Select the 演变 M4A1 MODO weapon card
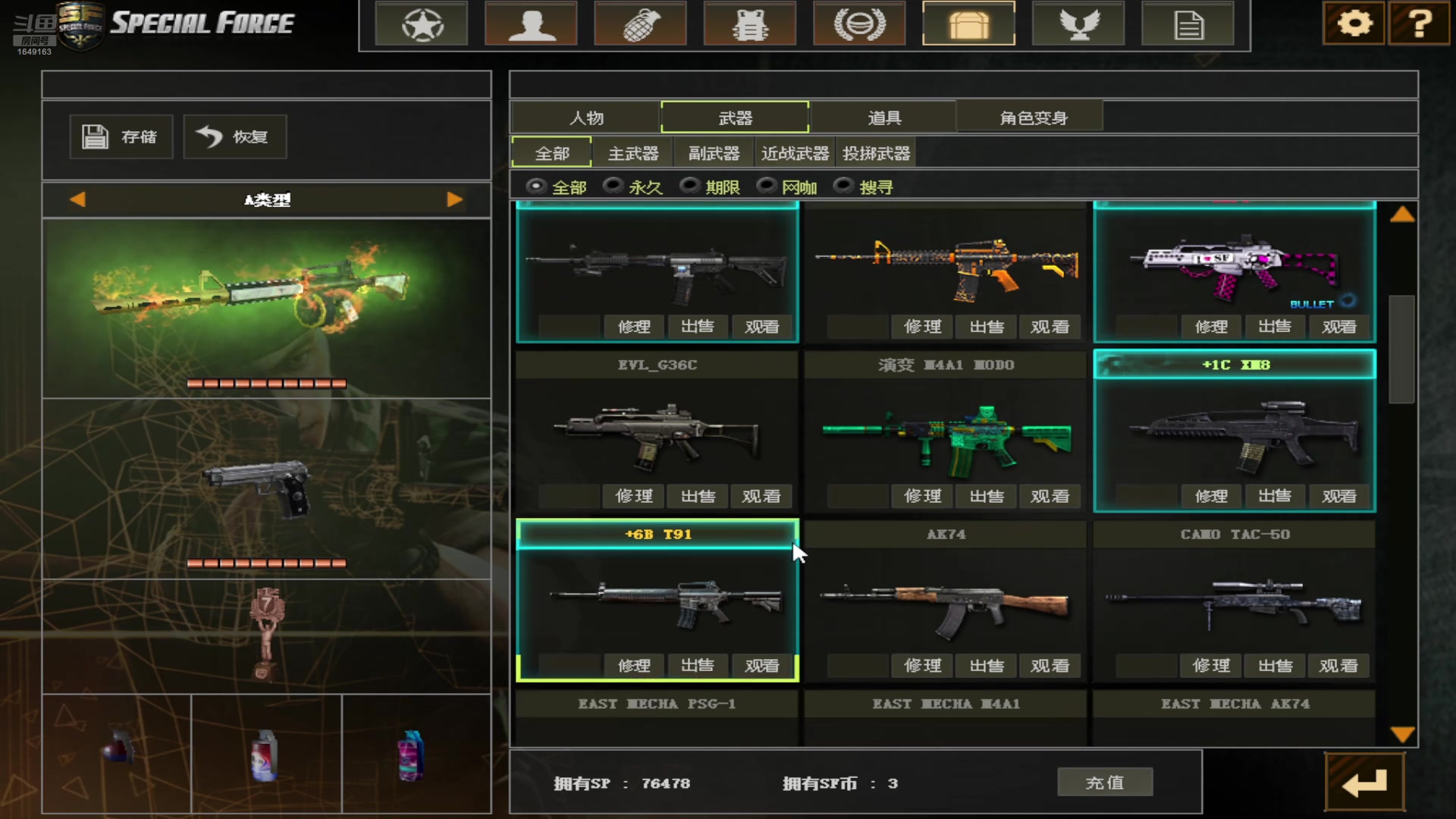Viewport: 1456px width, 819px height. tap(946, 431)
